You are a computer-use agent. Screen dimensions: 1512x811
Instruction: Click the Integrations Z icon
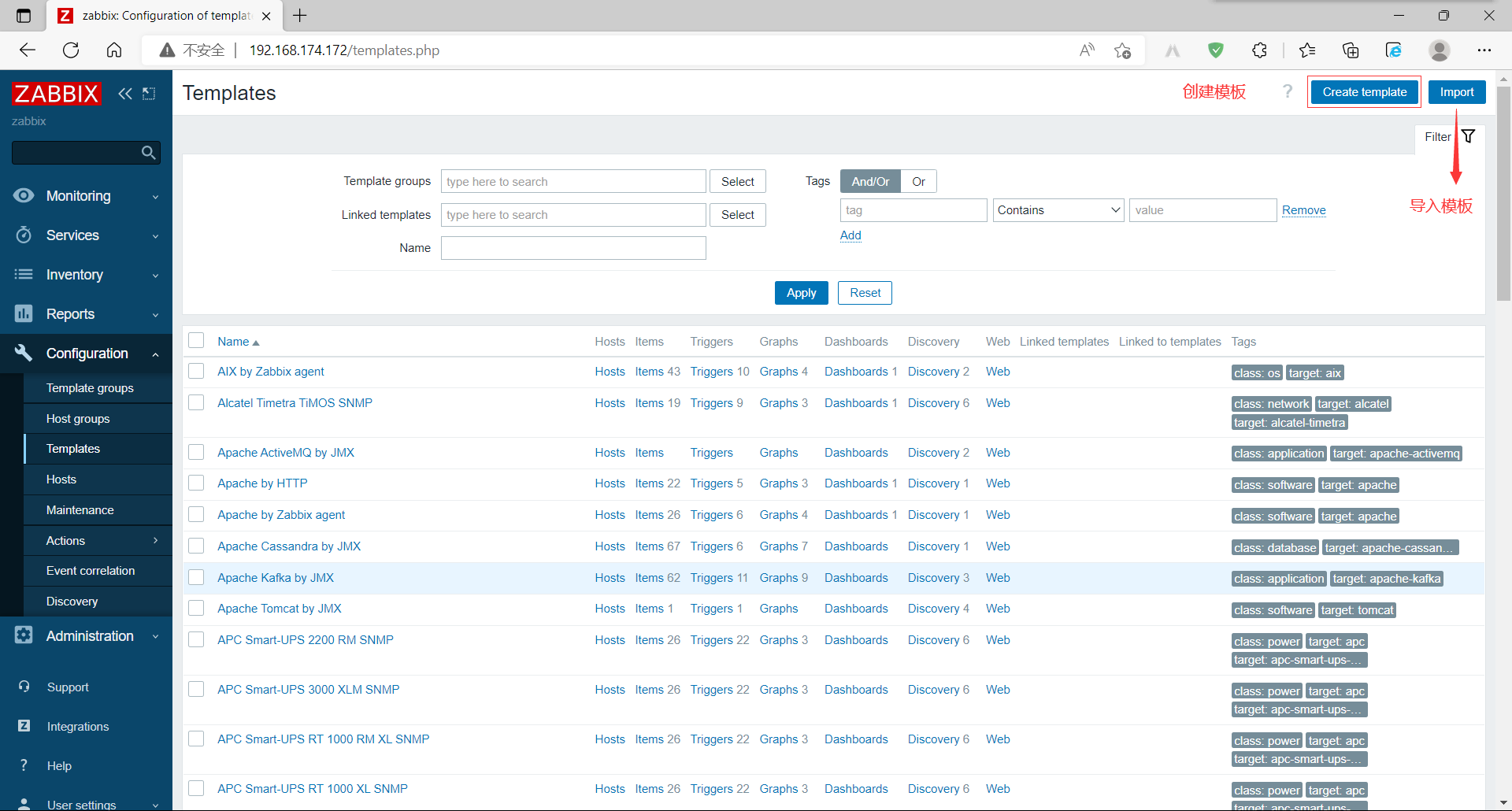24,726
